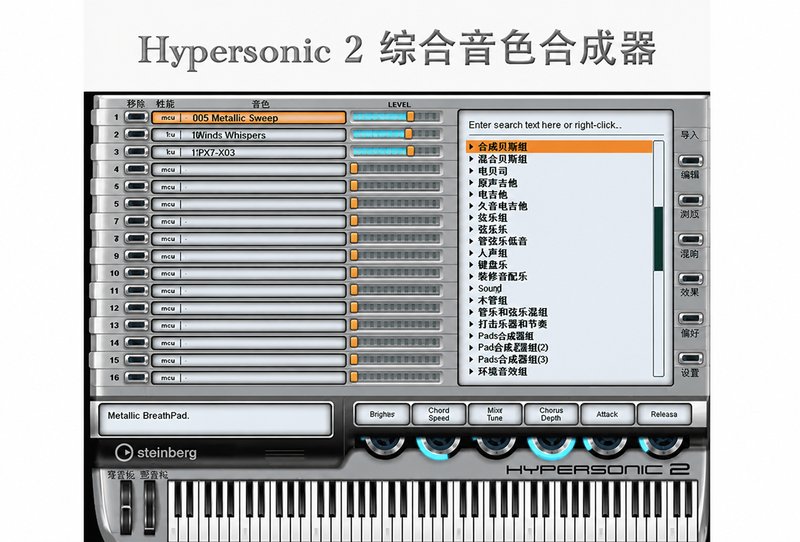The image size is (800, 542).
Task: Click the level slider of slot 12
Action: point(396,308)
